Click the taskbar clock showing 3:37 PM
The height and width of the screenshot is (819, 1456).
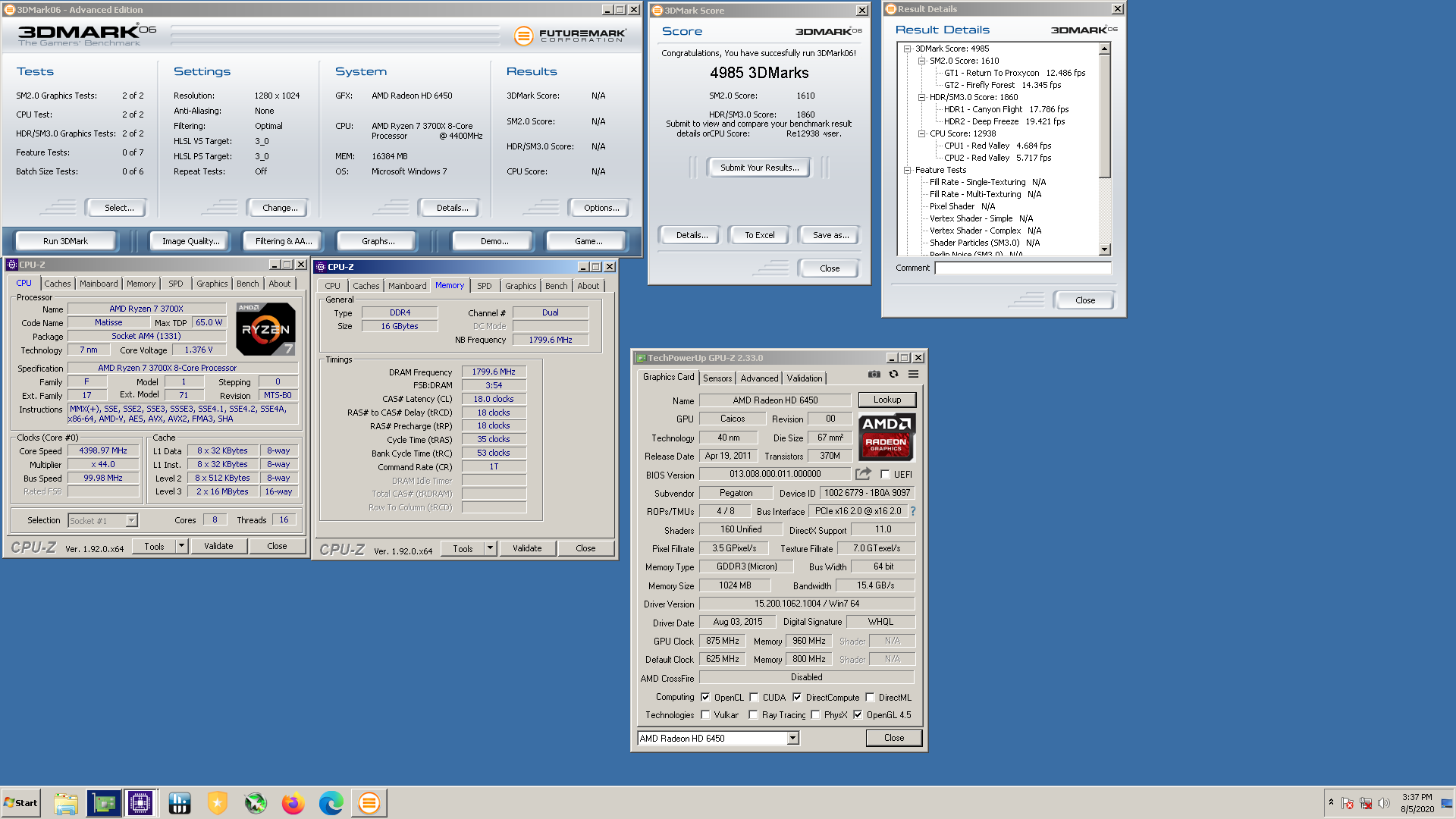click(x=1417, y=803)
